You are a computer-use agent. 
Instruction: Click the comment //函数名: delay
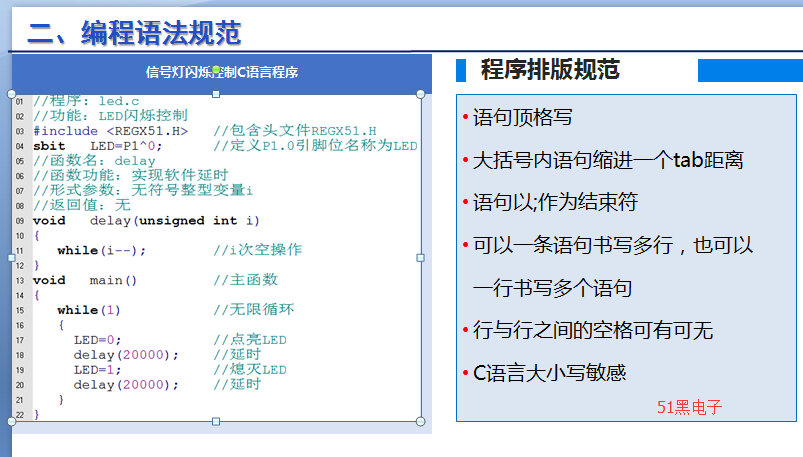click(x=94, y=161)
